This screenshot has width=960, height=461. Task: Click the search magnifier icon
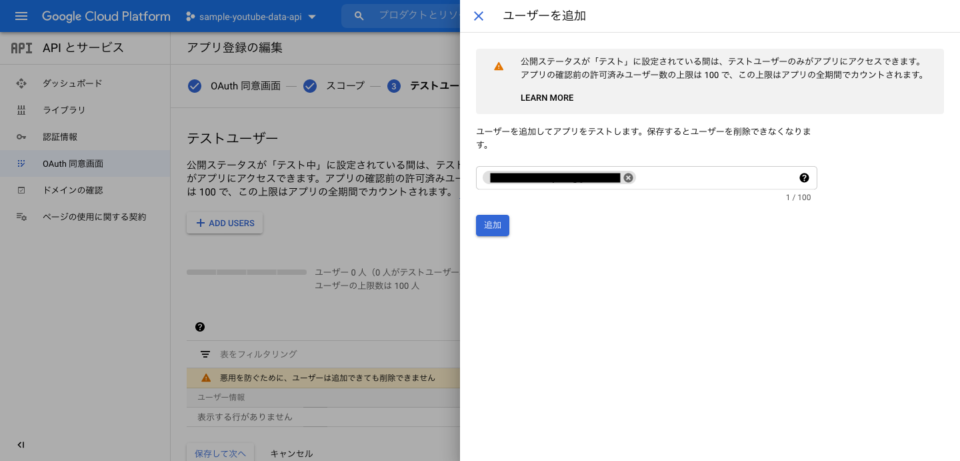click(x=359, y=16)
